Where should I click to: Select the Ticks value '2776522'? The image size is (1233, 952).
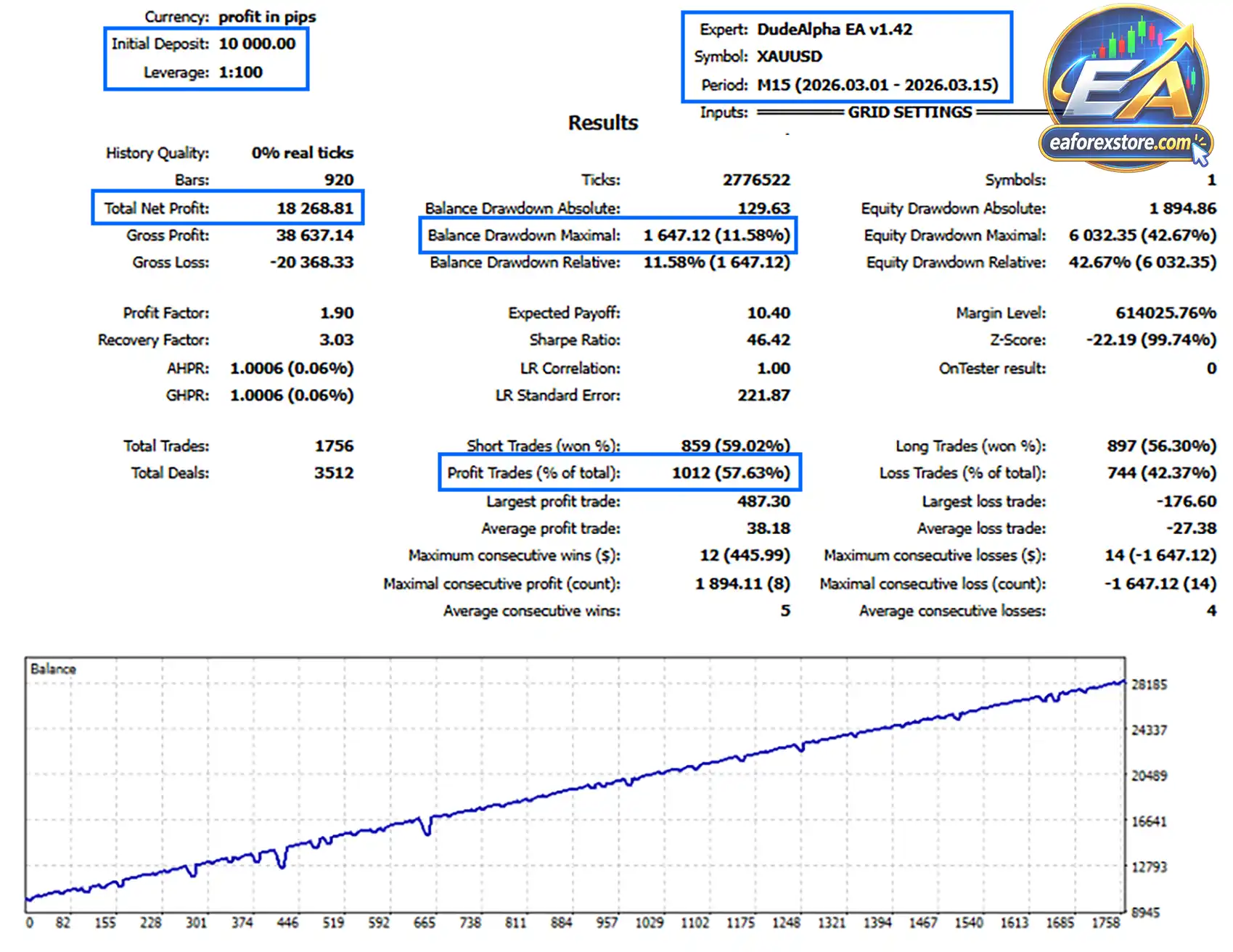756,180
